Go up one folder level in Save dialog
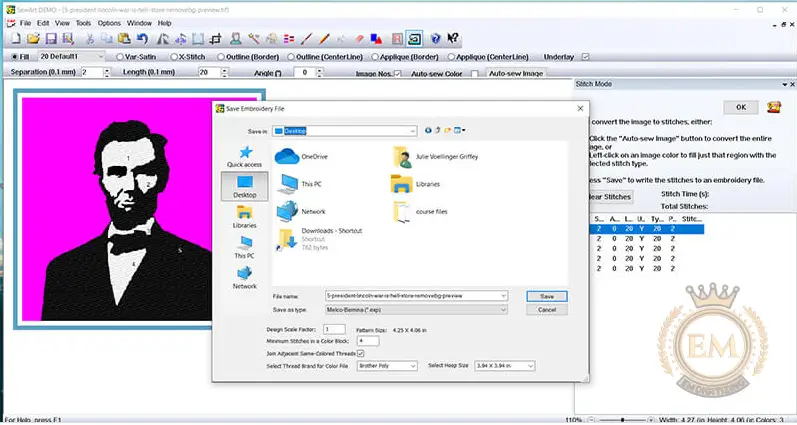 438,131
